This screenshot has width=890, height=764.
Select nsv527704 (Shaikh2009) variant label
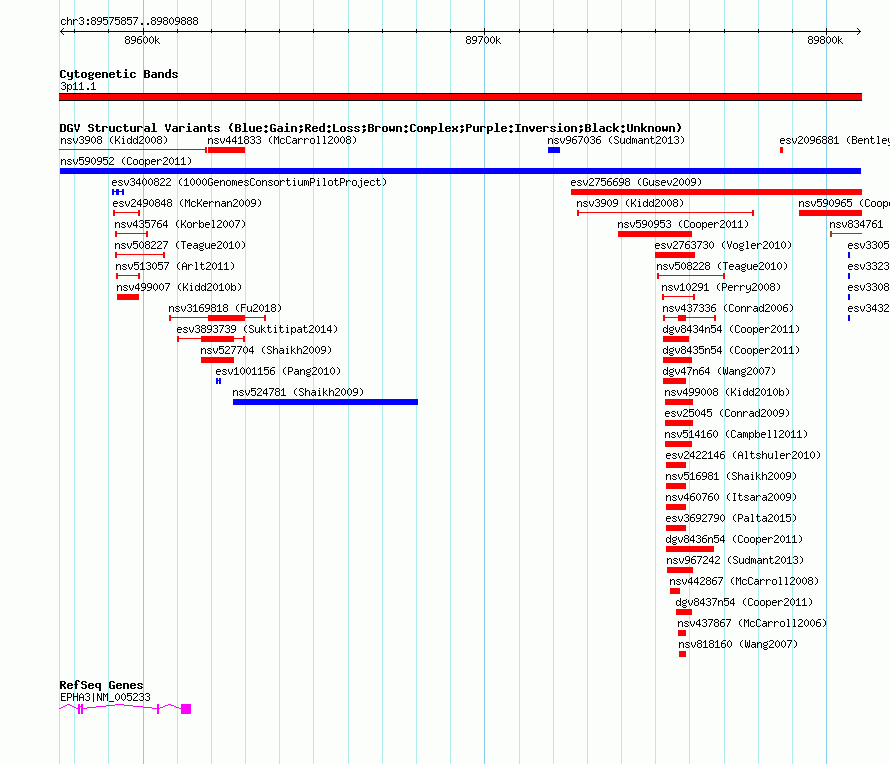tap(266, 350)
